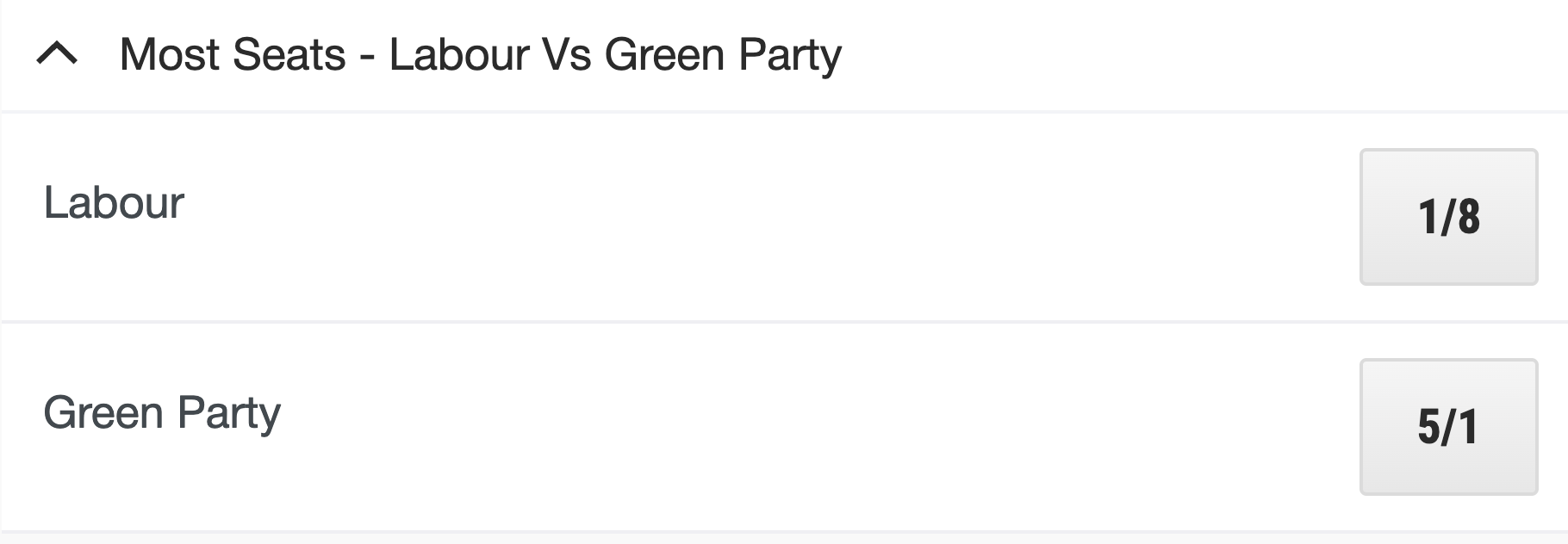Click the Labour selection name
Image resolution: width=1568 pixels, height=544 pixels.
click(114, 203)
